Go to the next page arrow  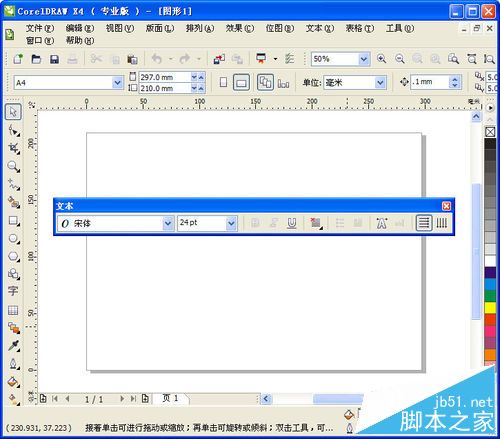point(122,398)
